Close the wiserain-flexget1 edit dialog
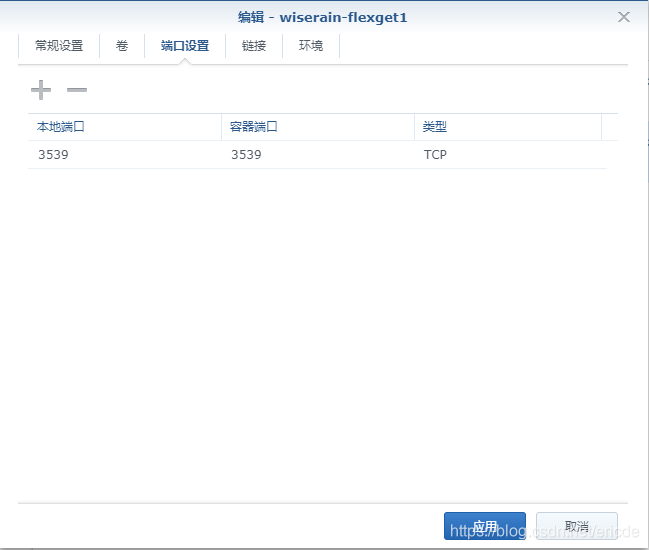This screenshot has height=550, width=649. coord(624,17)
